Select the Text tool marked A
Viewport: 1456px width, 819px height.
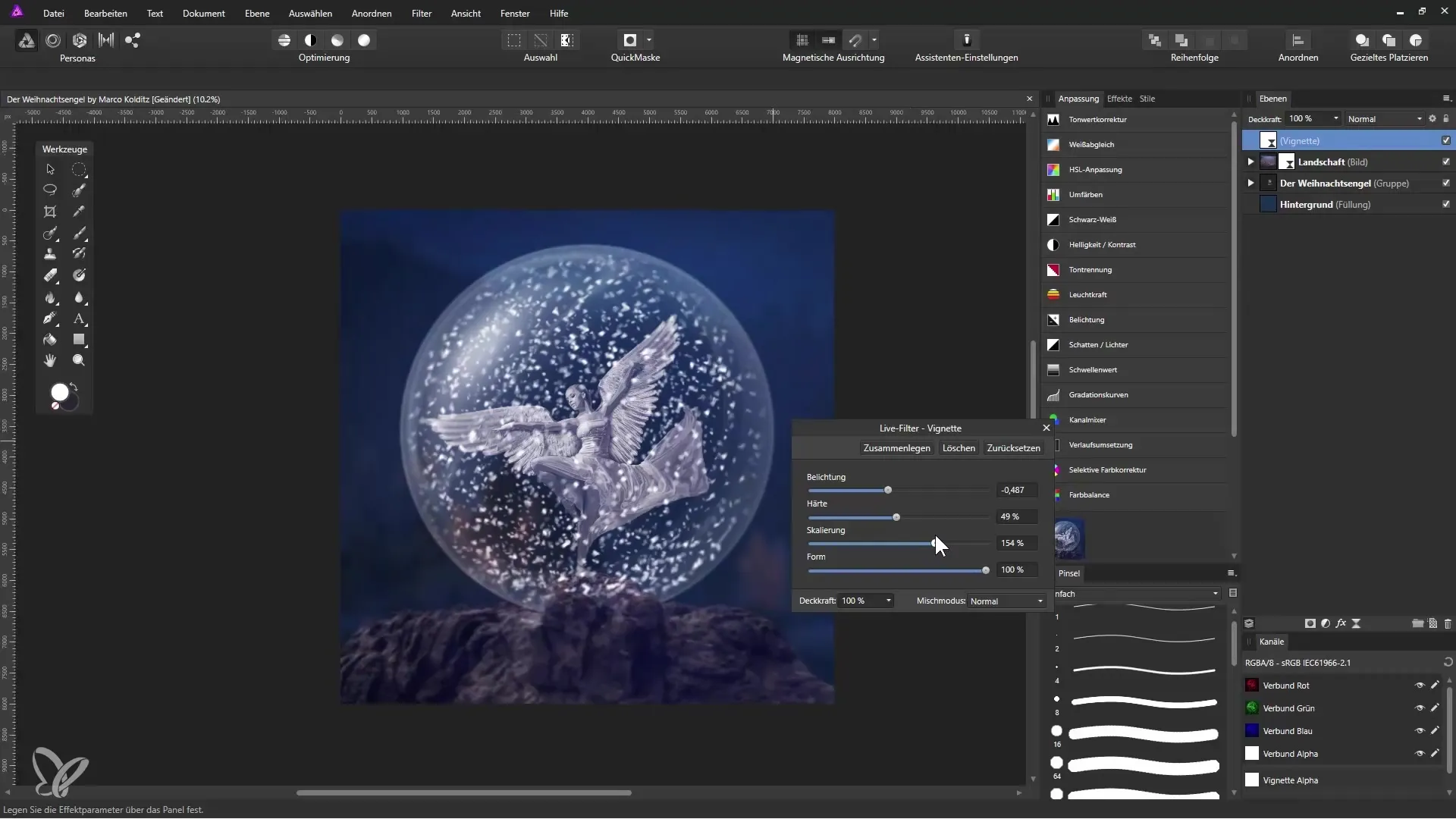tap(79, 318)
